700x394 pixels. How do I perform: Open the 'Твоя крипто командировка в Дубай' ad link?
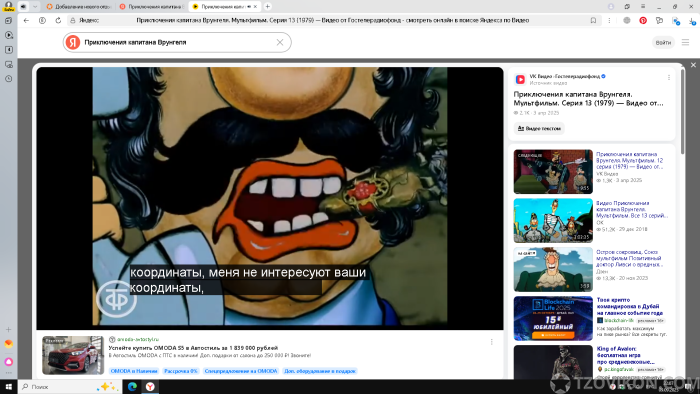coord(629,307)
